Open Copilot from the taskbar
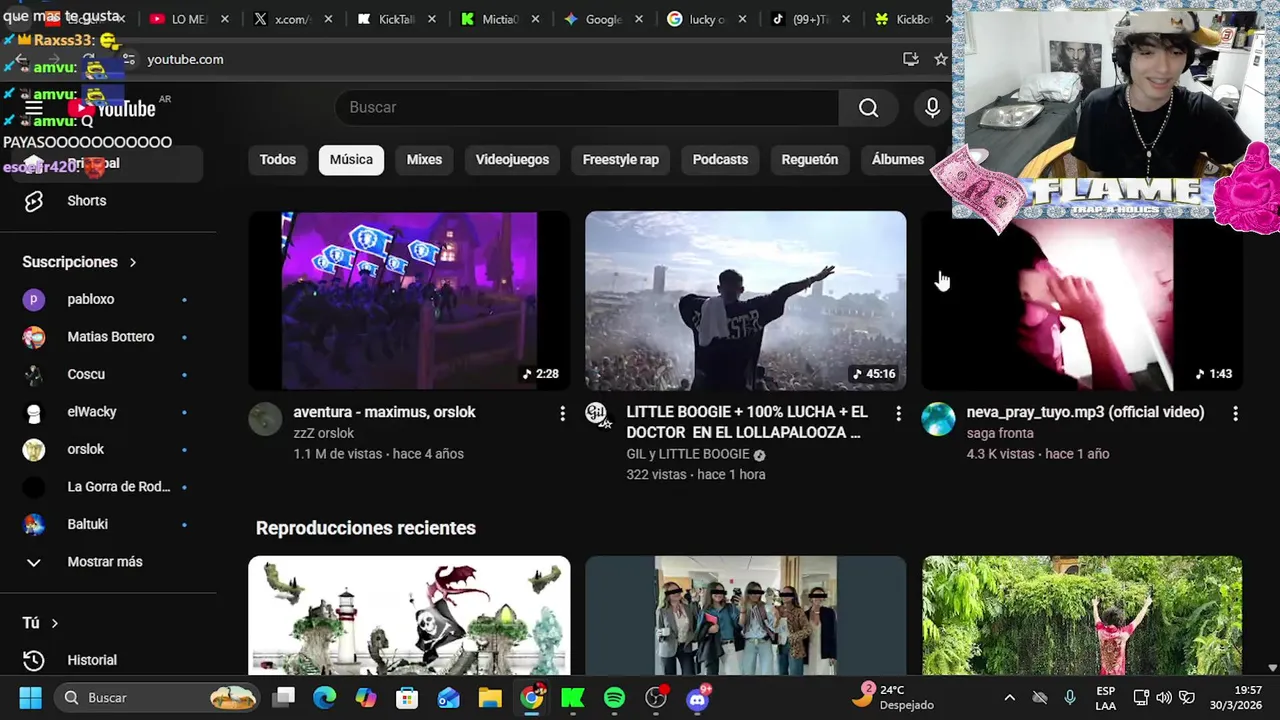Image resolution: width=1280 pixels, height=720 pixels. click(366, 698)
